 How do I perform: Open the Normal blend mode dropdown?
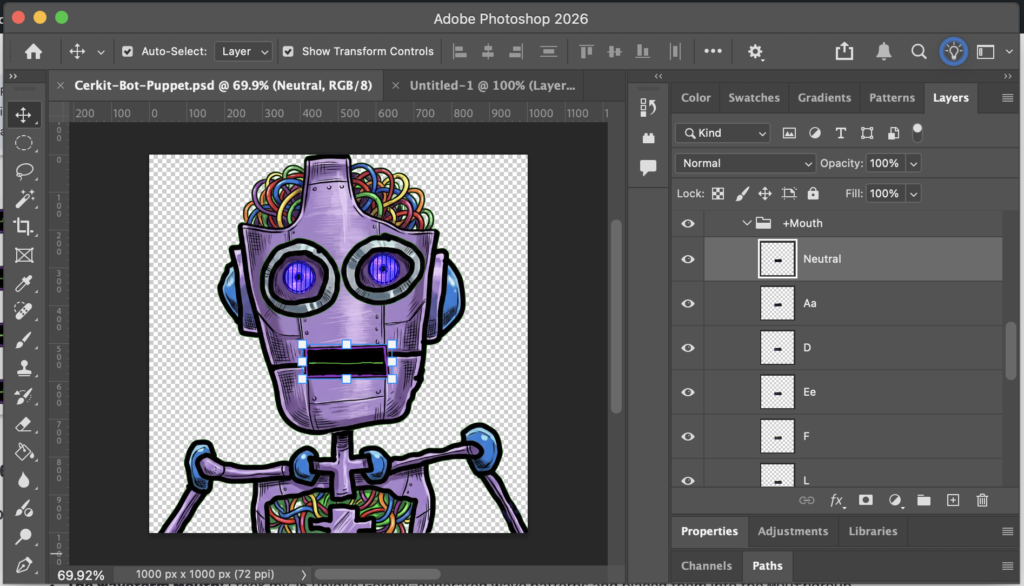744,162
